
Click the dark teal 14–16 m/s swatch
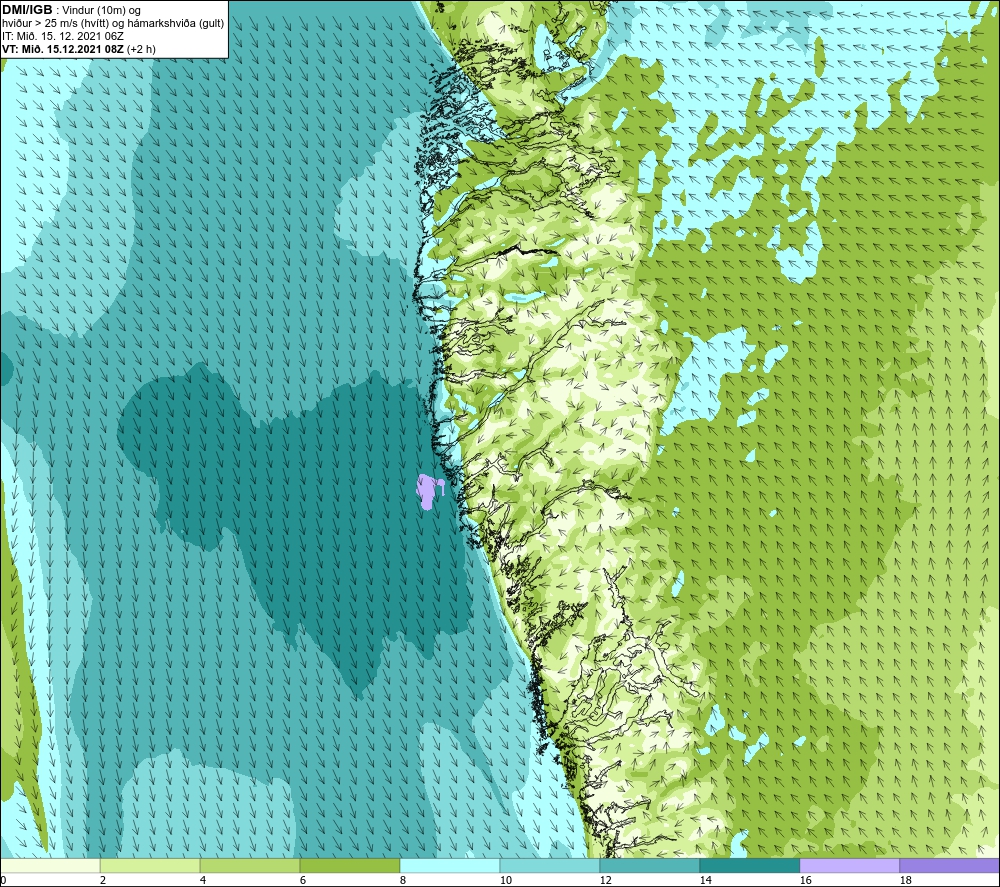[749, 865]
